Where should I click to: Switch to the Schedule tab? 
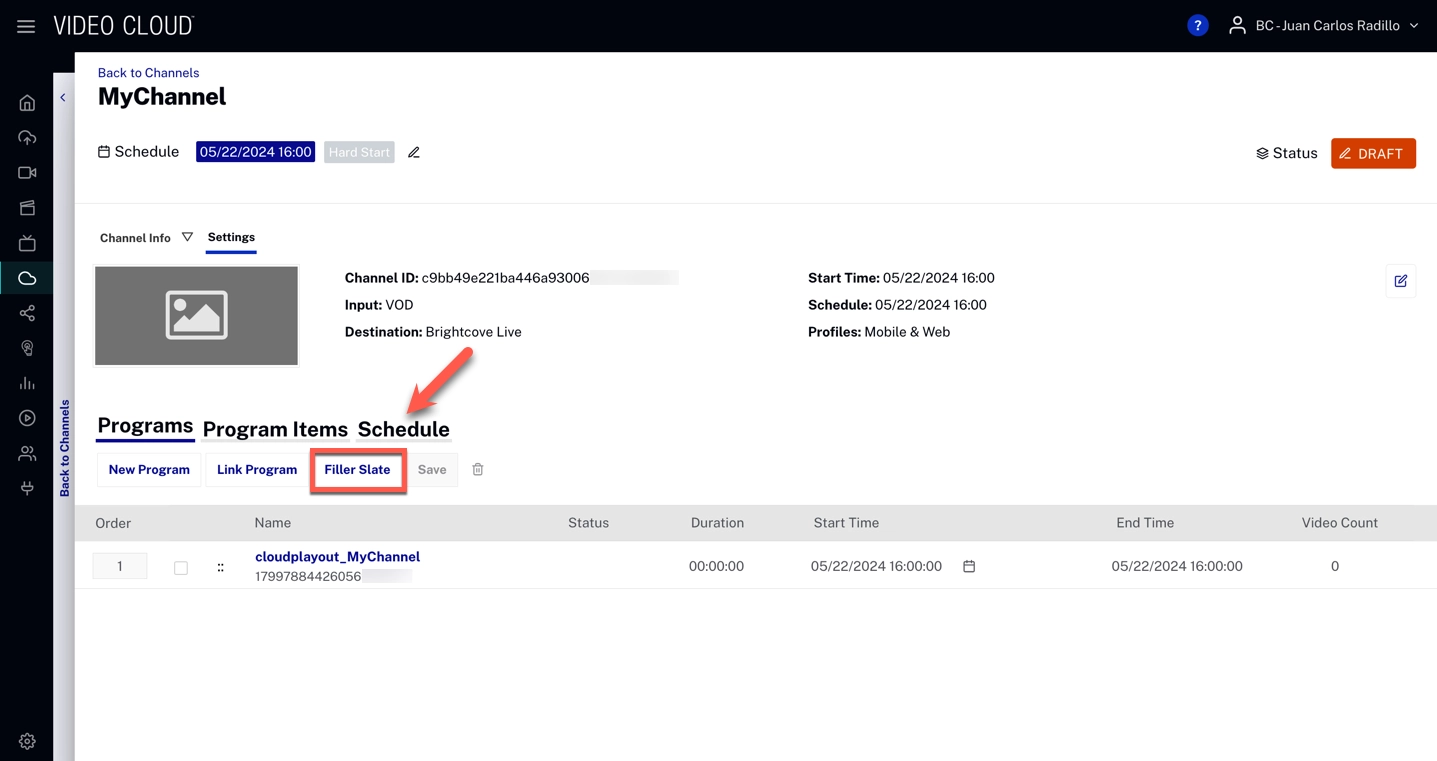403,429
